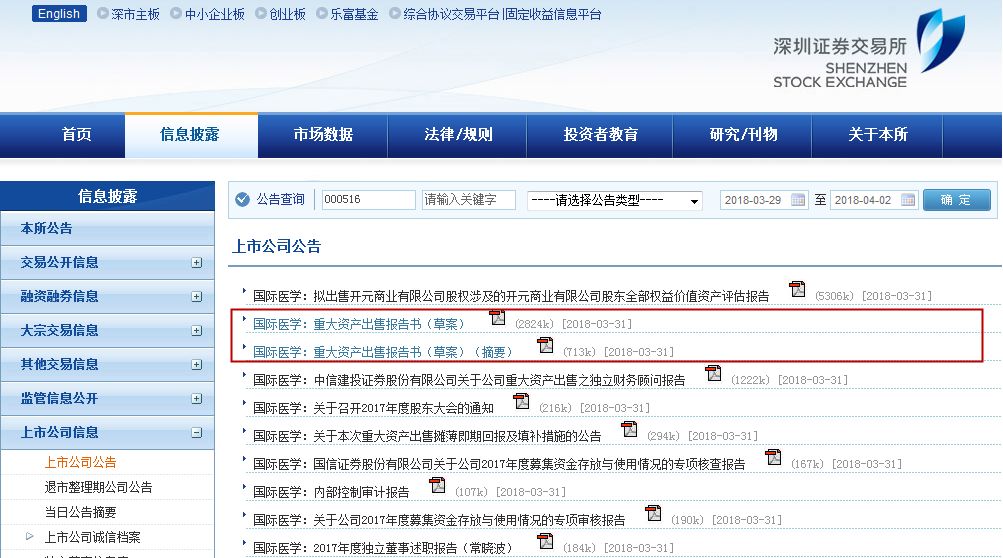Open 乐富基金 top link

[354, 14]
